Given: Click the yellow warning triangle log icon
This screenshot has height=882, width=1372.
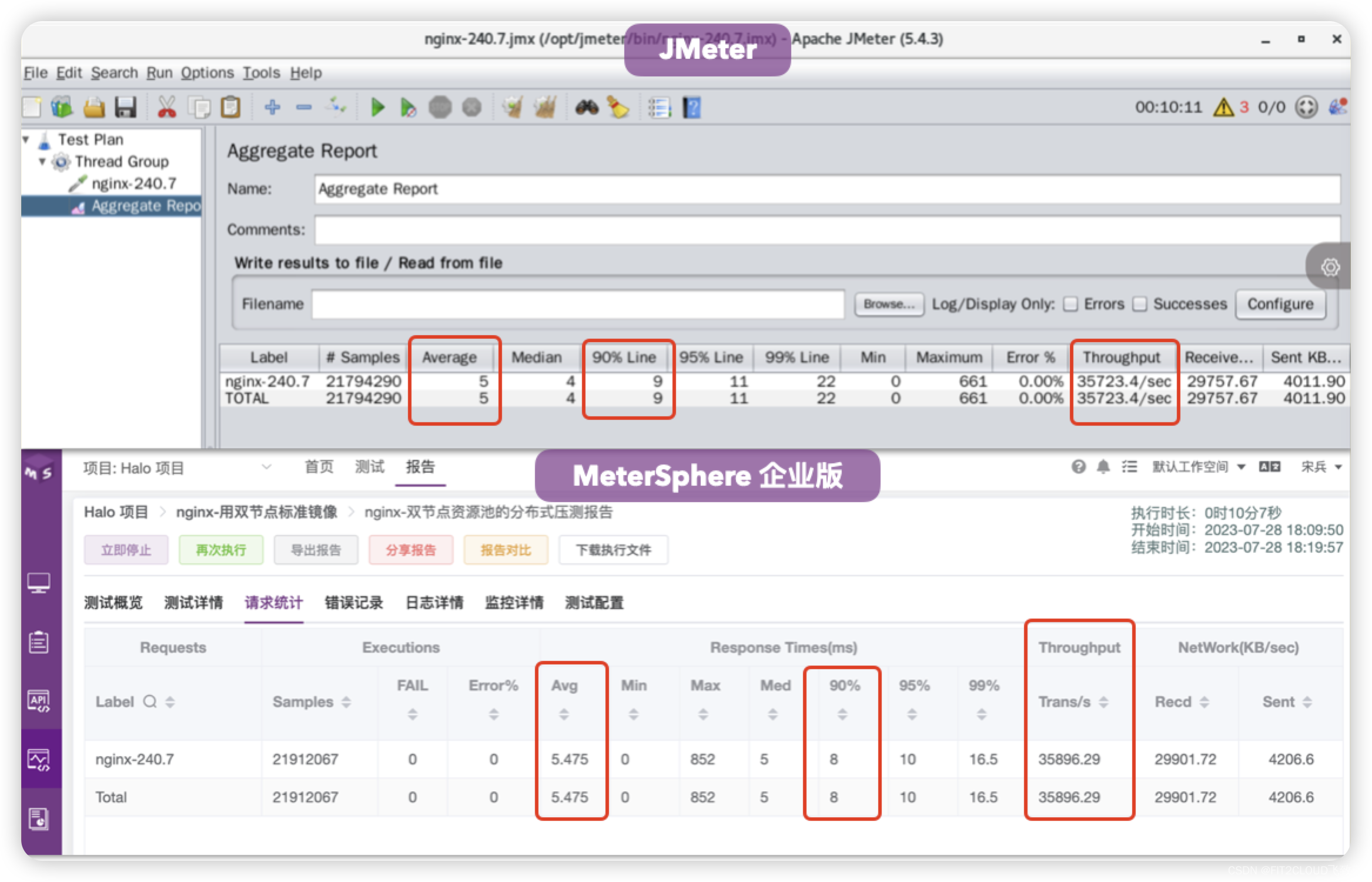Looking at the screenshot, I should [x=1223, y=108].
